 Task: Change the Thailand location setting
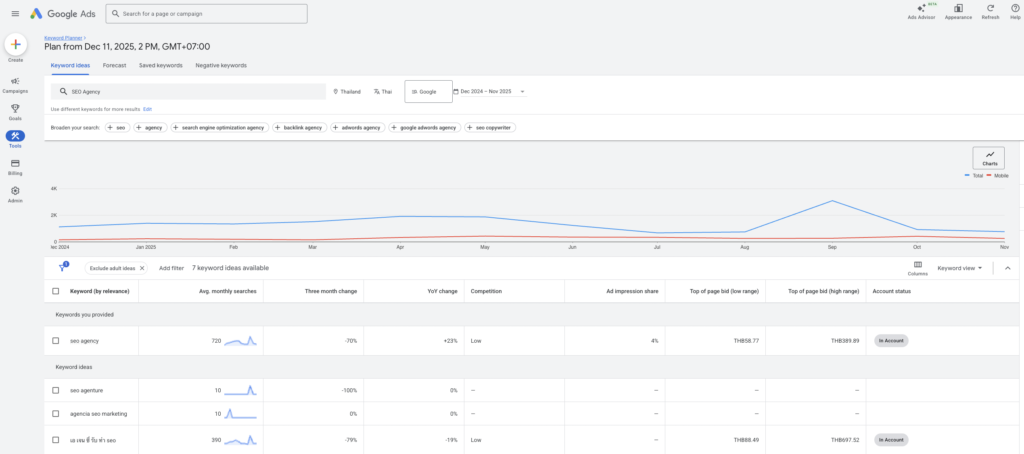click(347, 92)
